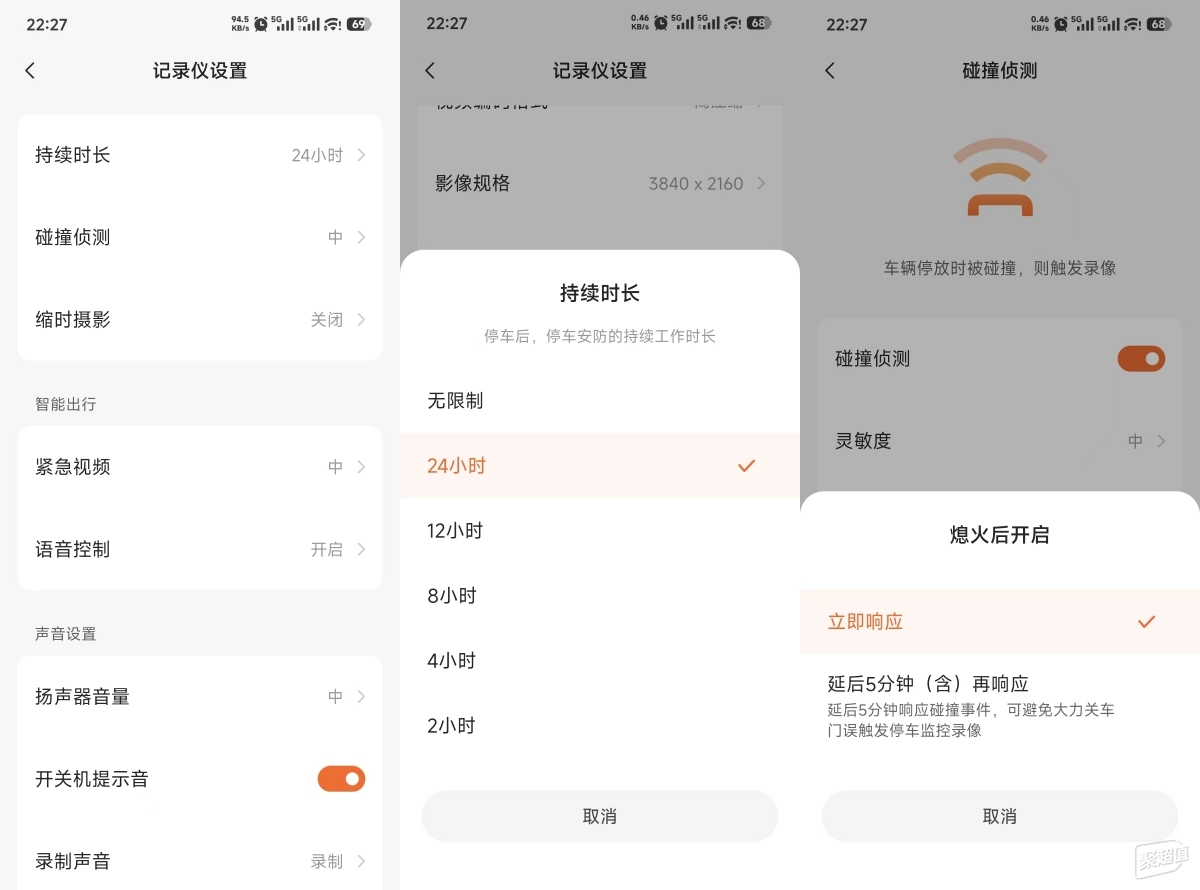1200x890 pixels.
Task: Tap the arrow on 录制声音 row
Action: click(361, 861)
